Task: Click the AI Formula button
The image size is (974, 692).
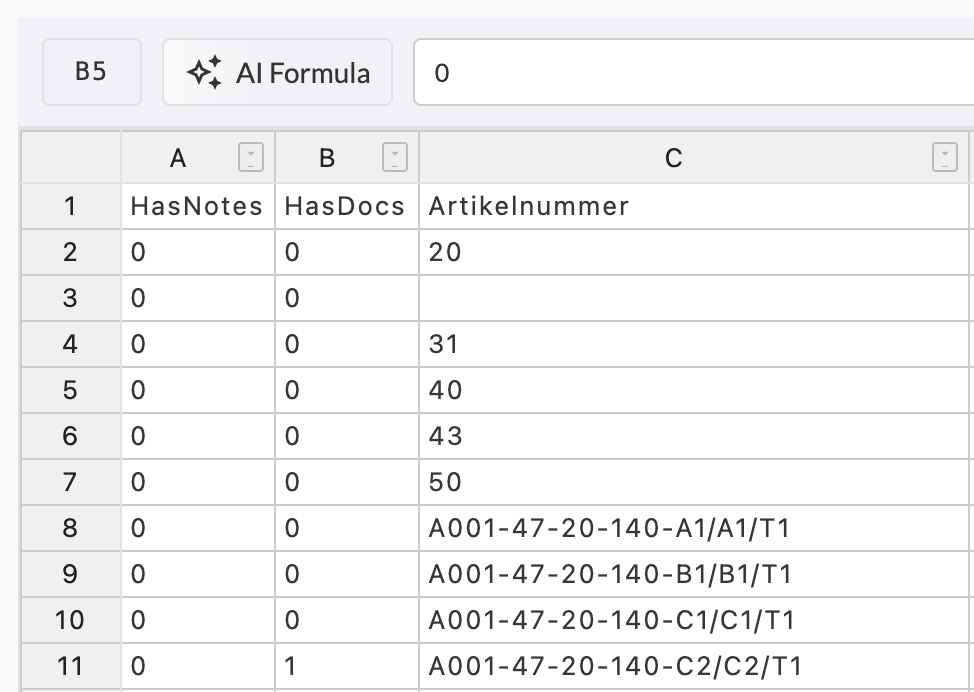Action: tap(278, 72)
